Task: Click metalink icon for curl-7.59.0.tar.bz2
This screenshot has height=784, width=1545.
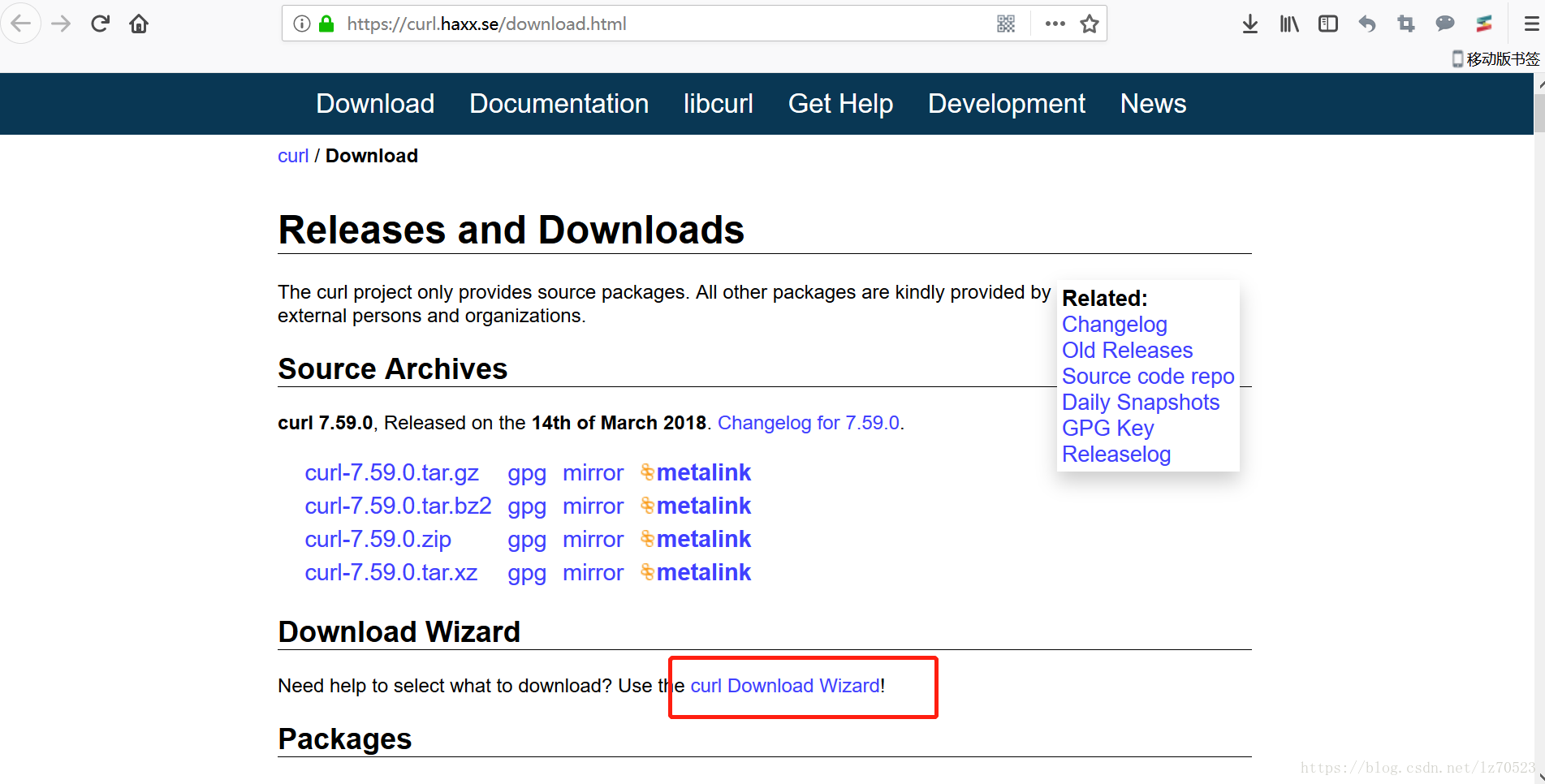Action: coord(648,505)
